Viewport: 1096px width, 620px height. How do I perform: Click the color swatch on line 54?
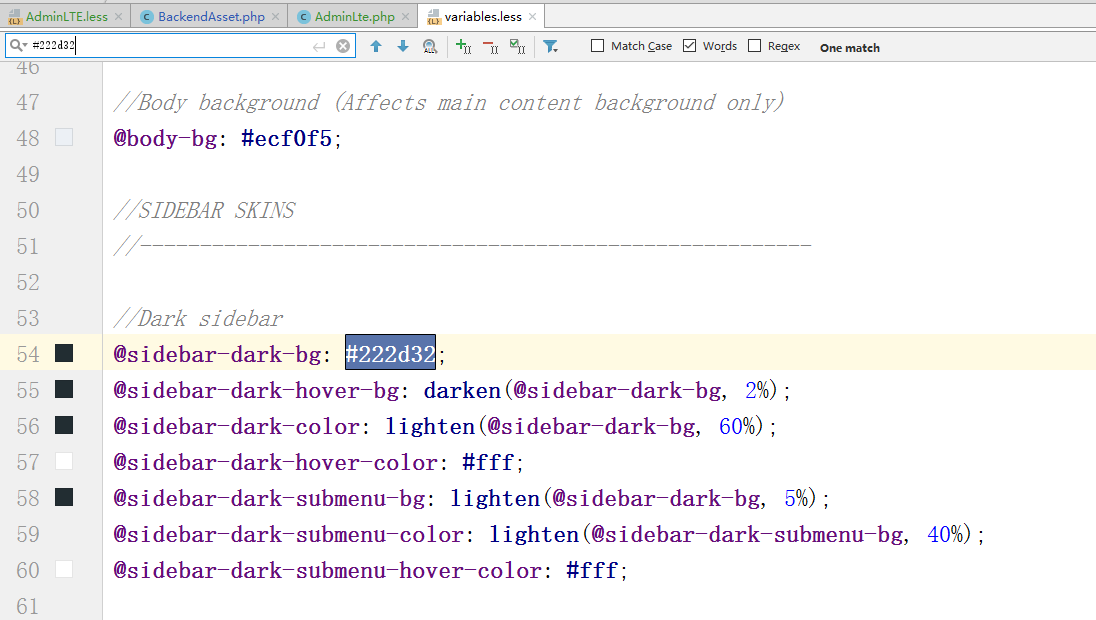tap(64, 354)
